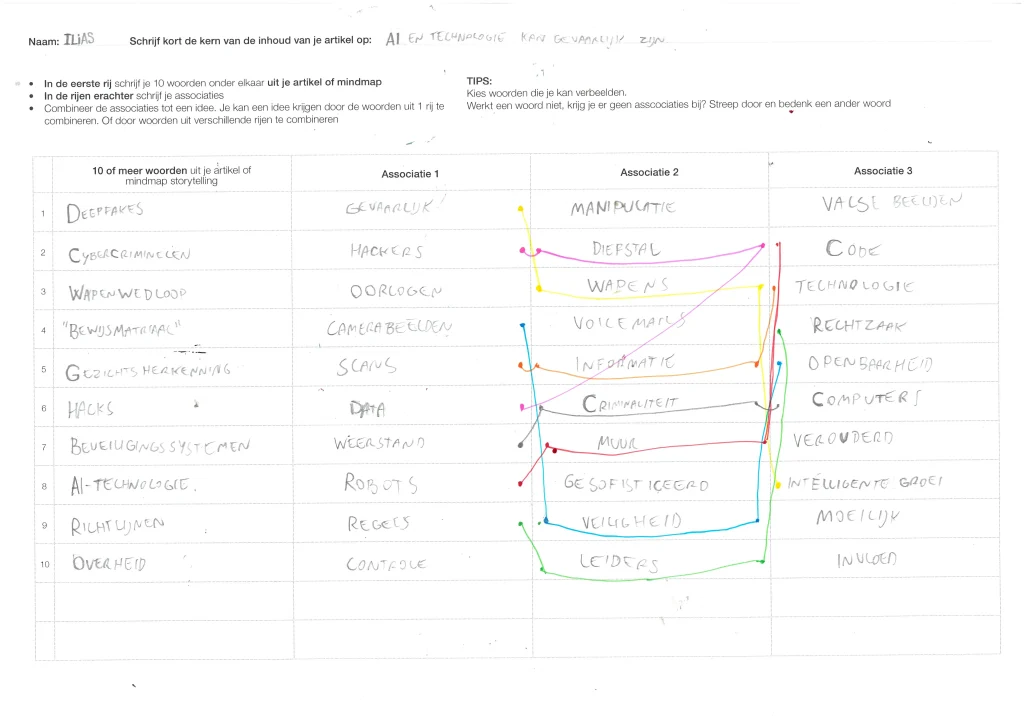Click the "10 of meer woorden" column header
This screenshot has width=1024, height=724.
point(171,176)
